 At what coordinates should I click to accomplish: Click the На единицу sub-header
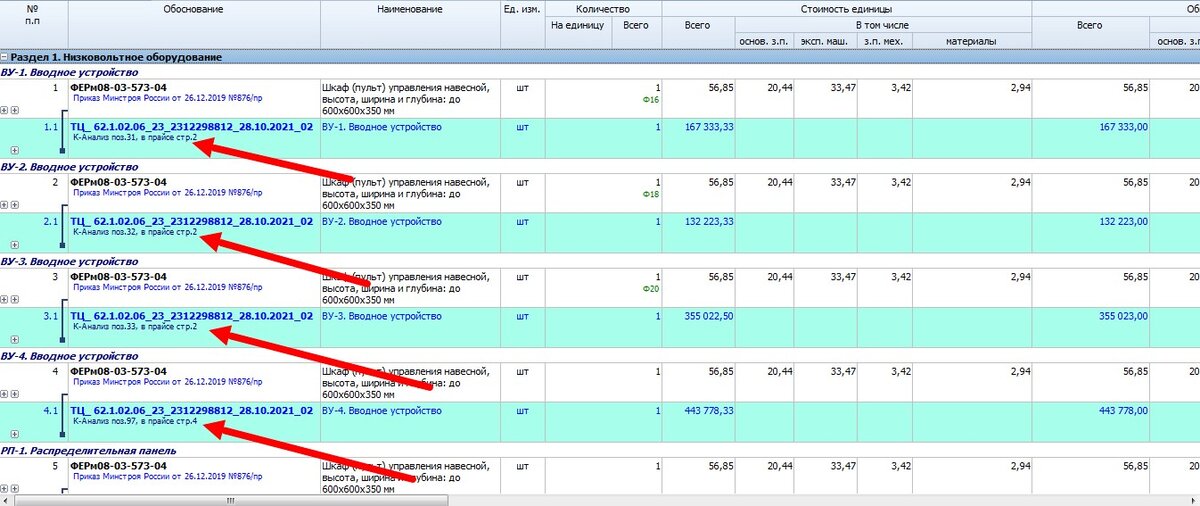point(578,25)
